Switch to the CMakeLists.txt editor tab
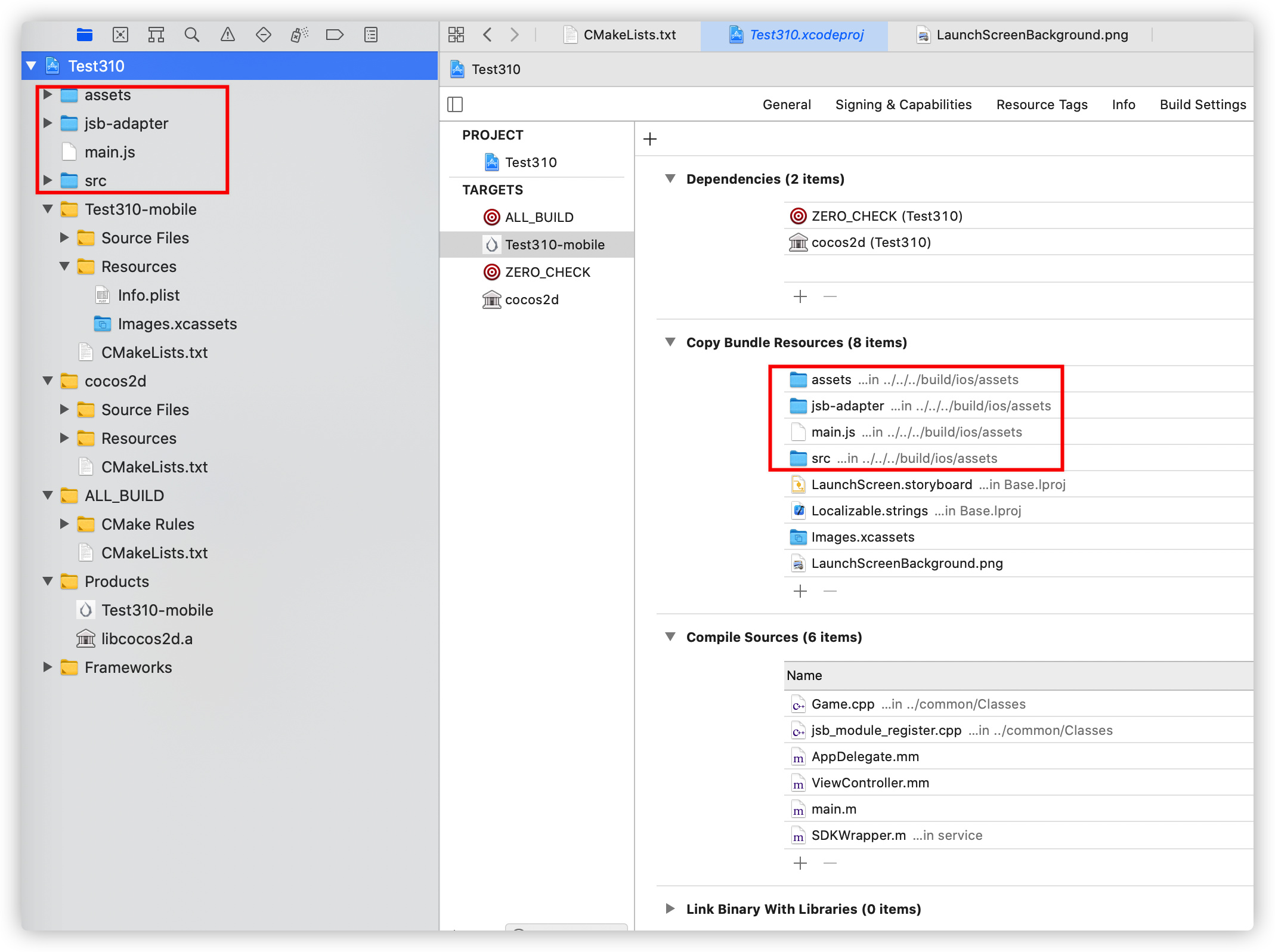 pos(629,35)
